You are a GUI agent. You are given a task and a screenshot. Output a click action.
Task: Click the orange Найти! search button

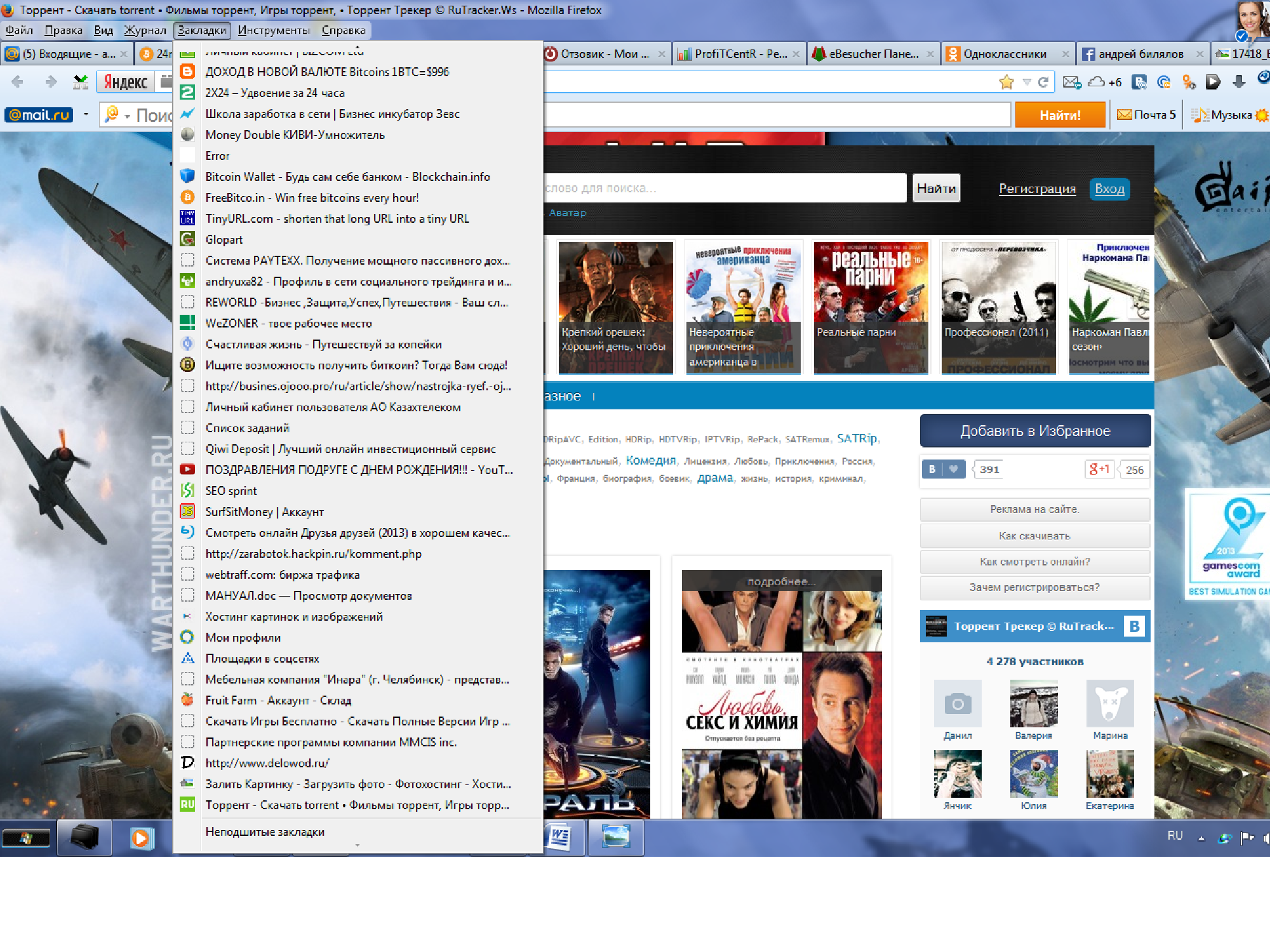click(x=1060, y=115)
